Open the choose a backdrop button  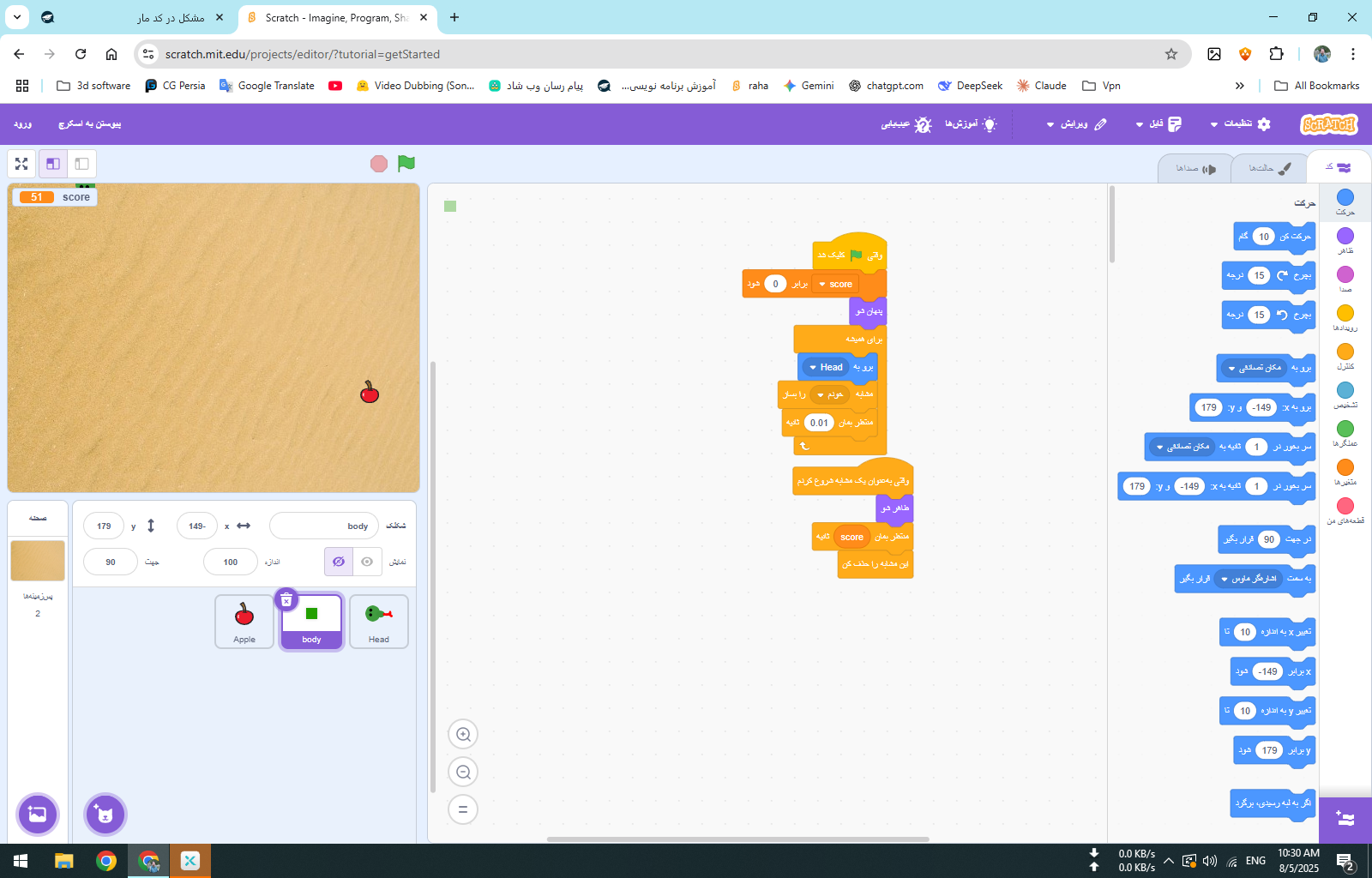click(x=38, y=814)
